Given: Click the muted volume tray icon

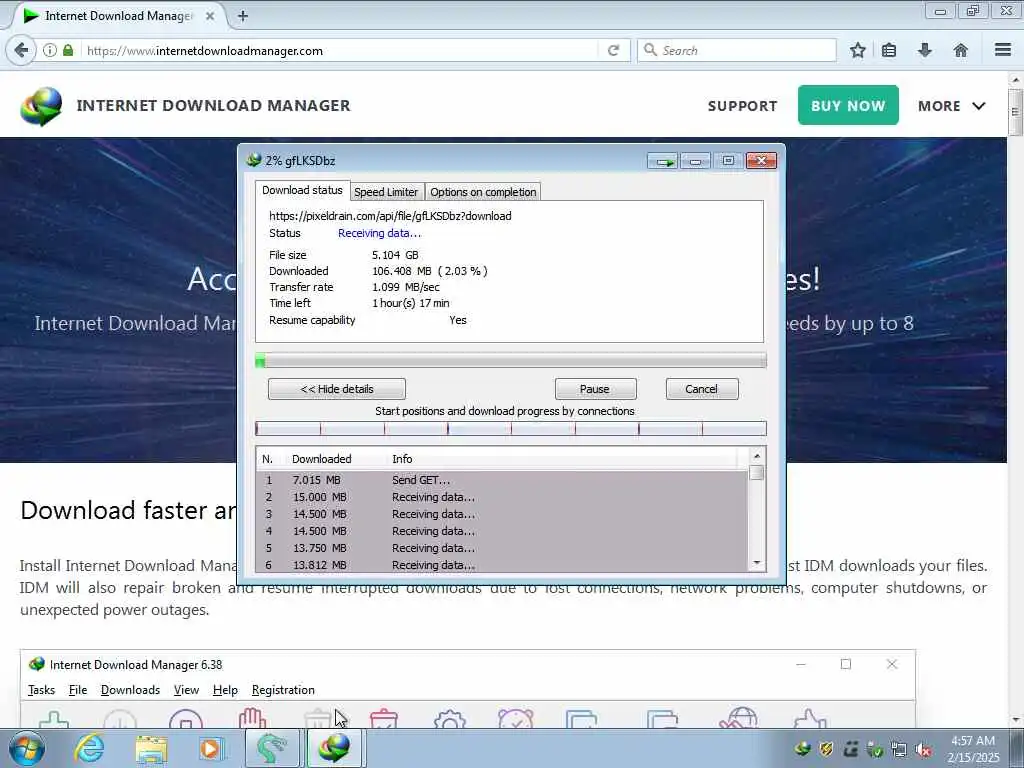Looking at the screenshot, I should pos(923,750).
